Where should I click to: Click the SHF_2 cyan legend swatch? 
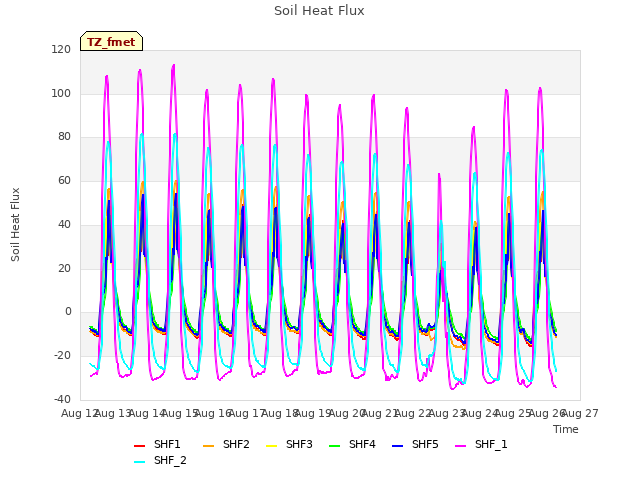click(x=140, y=462)
